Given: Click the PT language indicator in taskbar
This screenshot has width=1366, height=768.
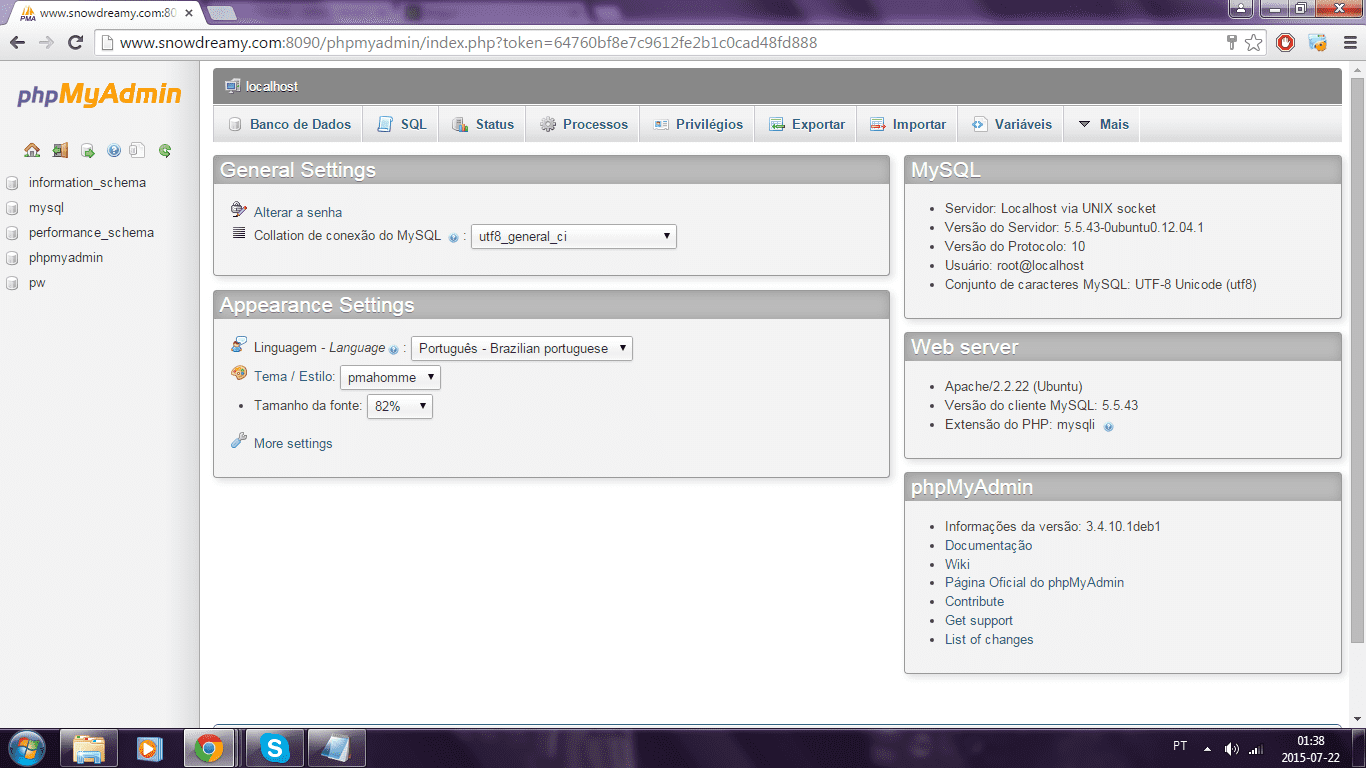Looking at the screenshot, I should [x=1180, y=746].
